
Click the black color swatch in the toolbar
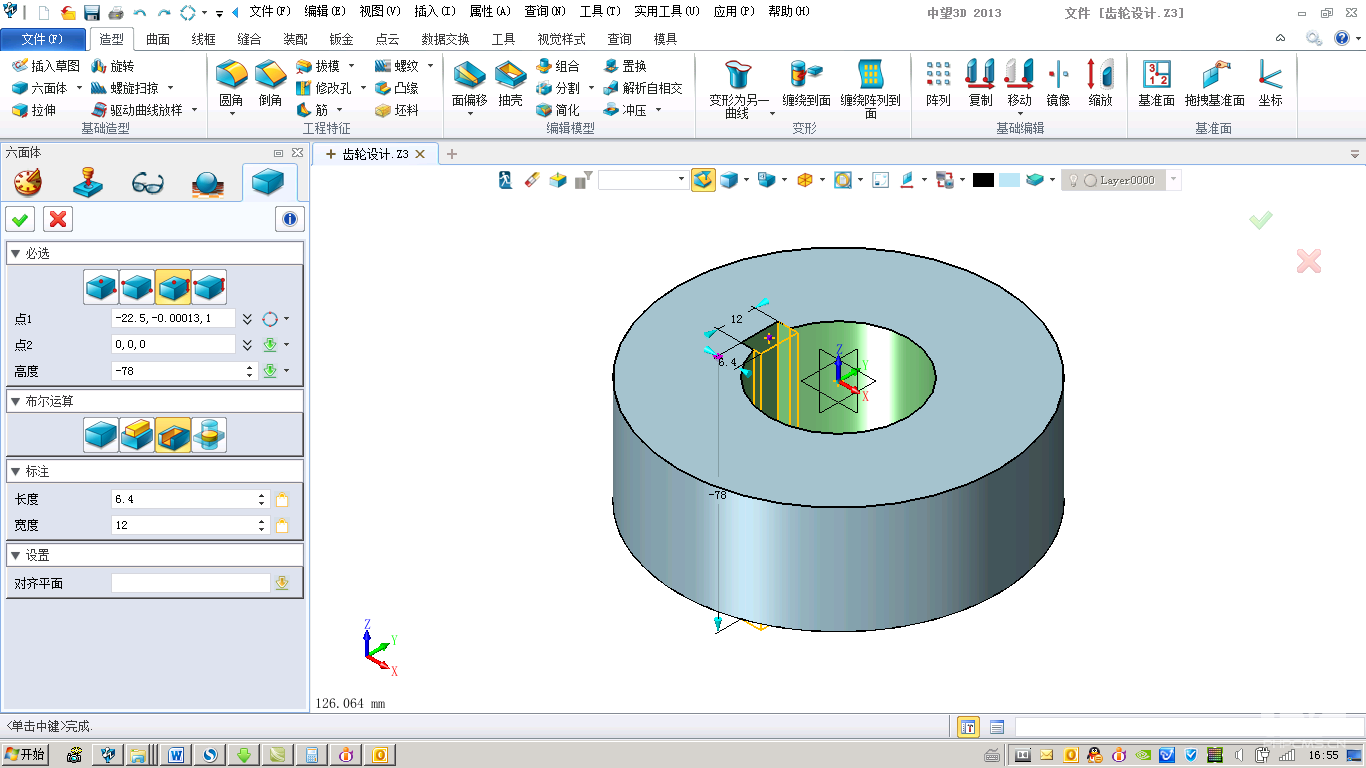983,180
